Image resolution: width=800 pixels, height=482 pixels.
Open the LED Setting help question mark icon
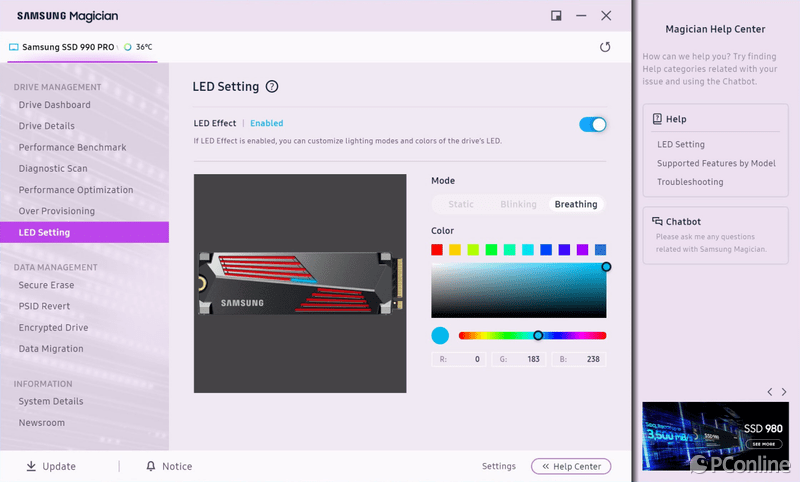[272, 87]
